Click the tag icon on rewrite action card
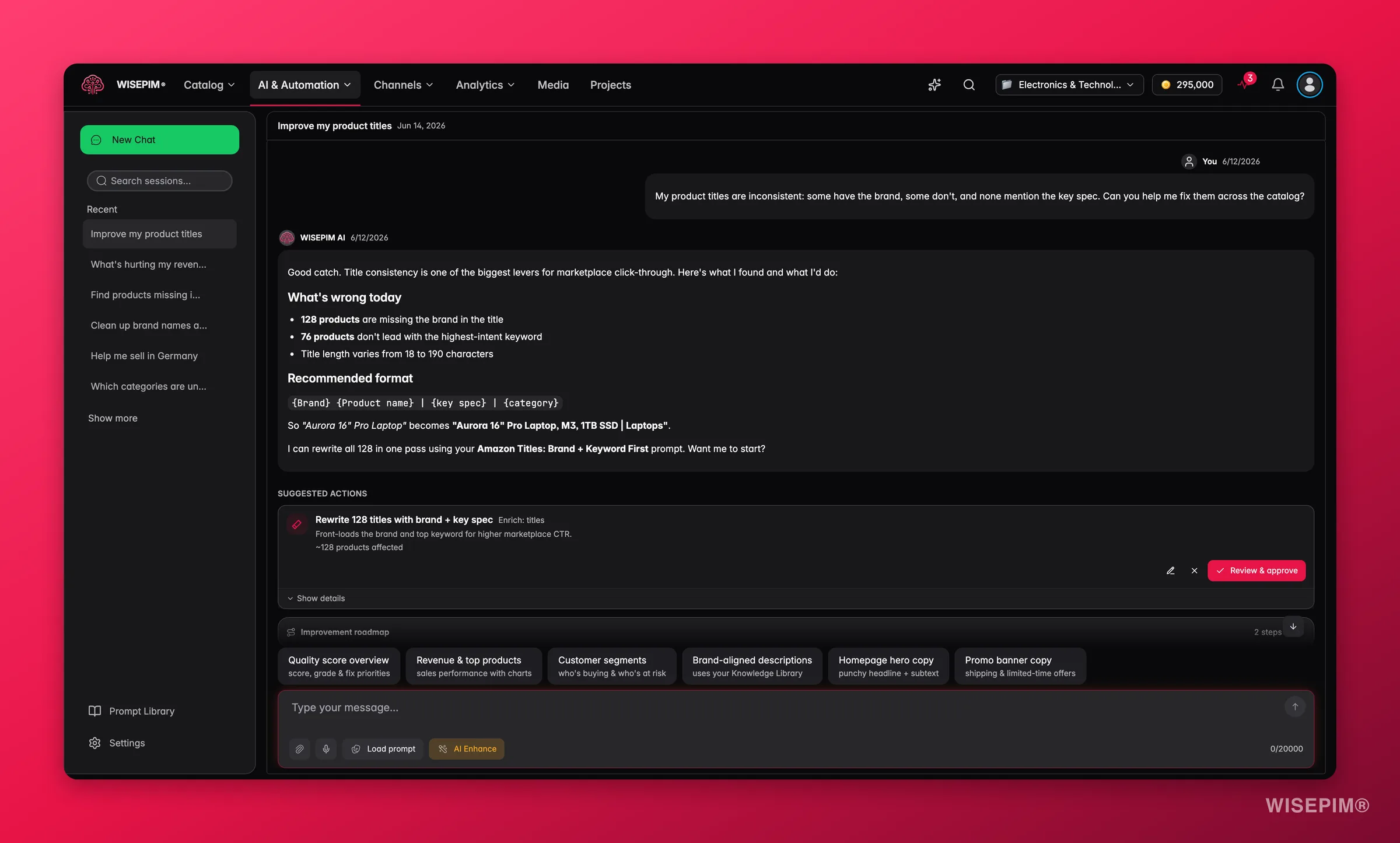The width and height of the screenshot is (1400, 843). (297, 524)
